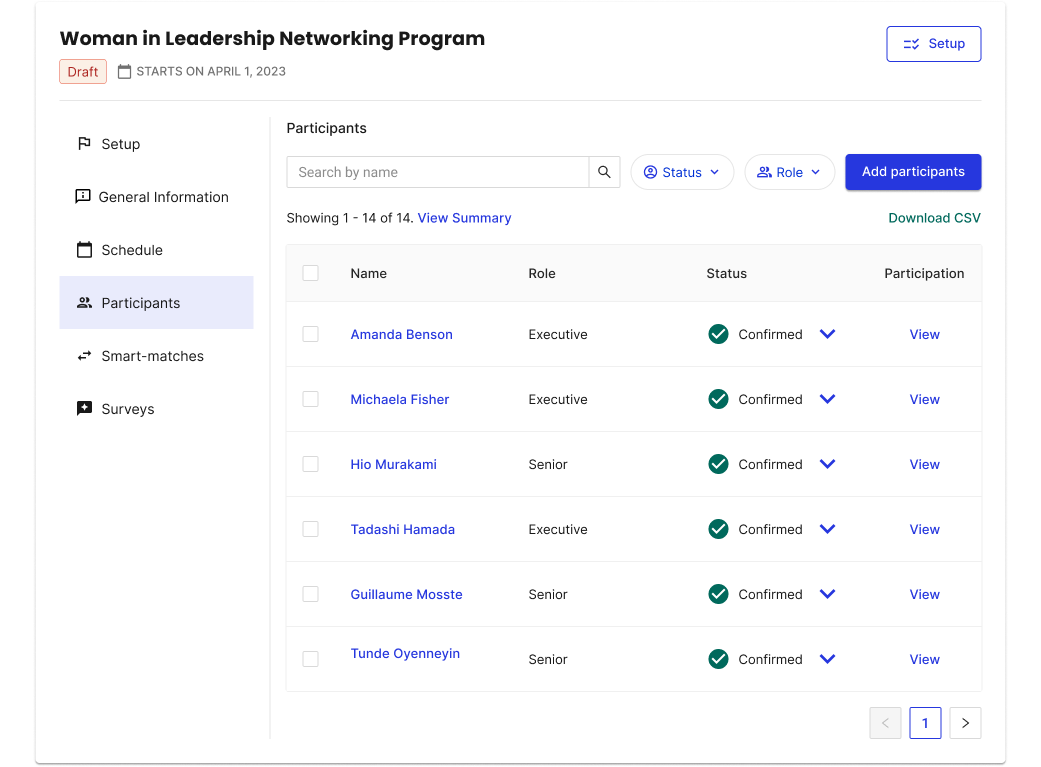This screenshot has width=1041, height=767.
Task: Click the green check icon for Tadashi Hamada
Action: click(718, 529)
